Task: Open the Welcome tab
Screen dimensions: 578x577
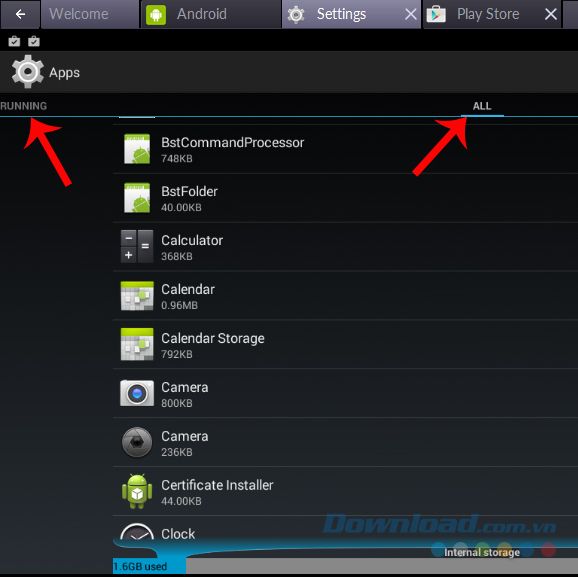Action: [x=90, y=14]
